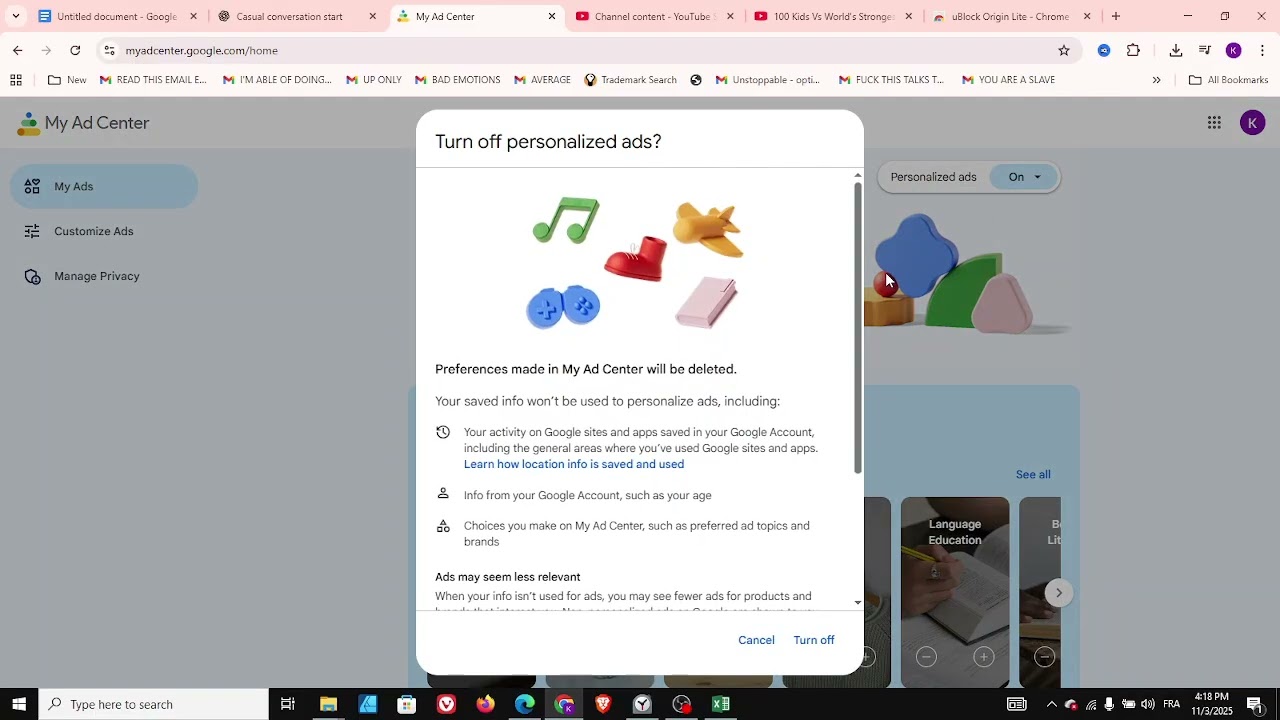Image resolution: width=1280 pixels, height=720 pixels.
Task: Select My Ads in sidebar
Action: (104, 186)
